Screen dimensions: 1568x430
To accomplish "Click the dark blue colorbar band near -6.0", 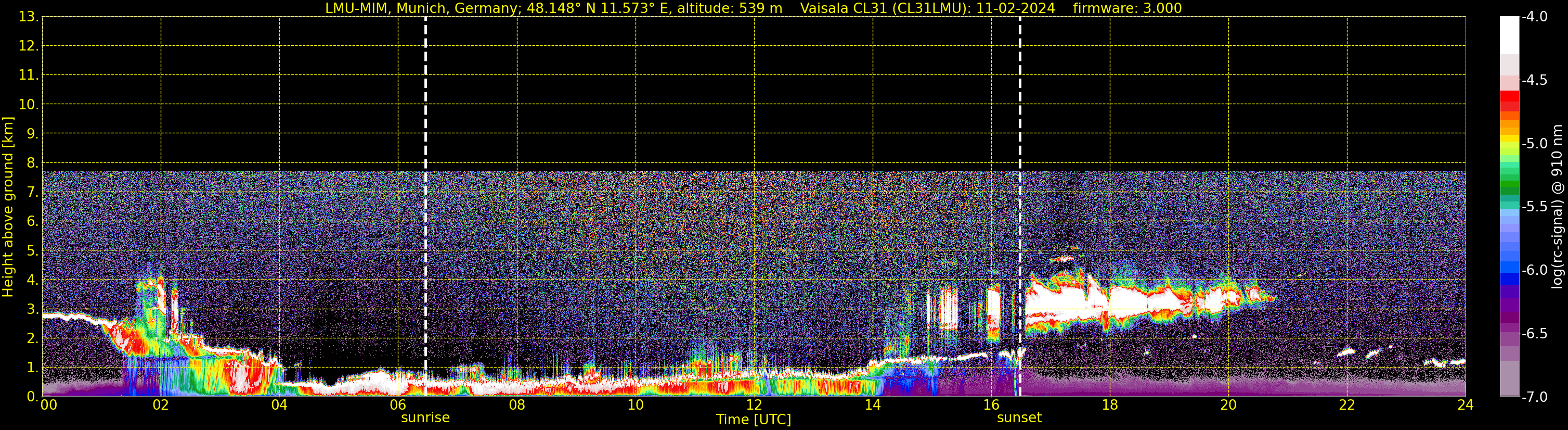I will click(1509, 279).
